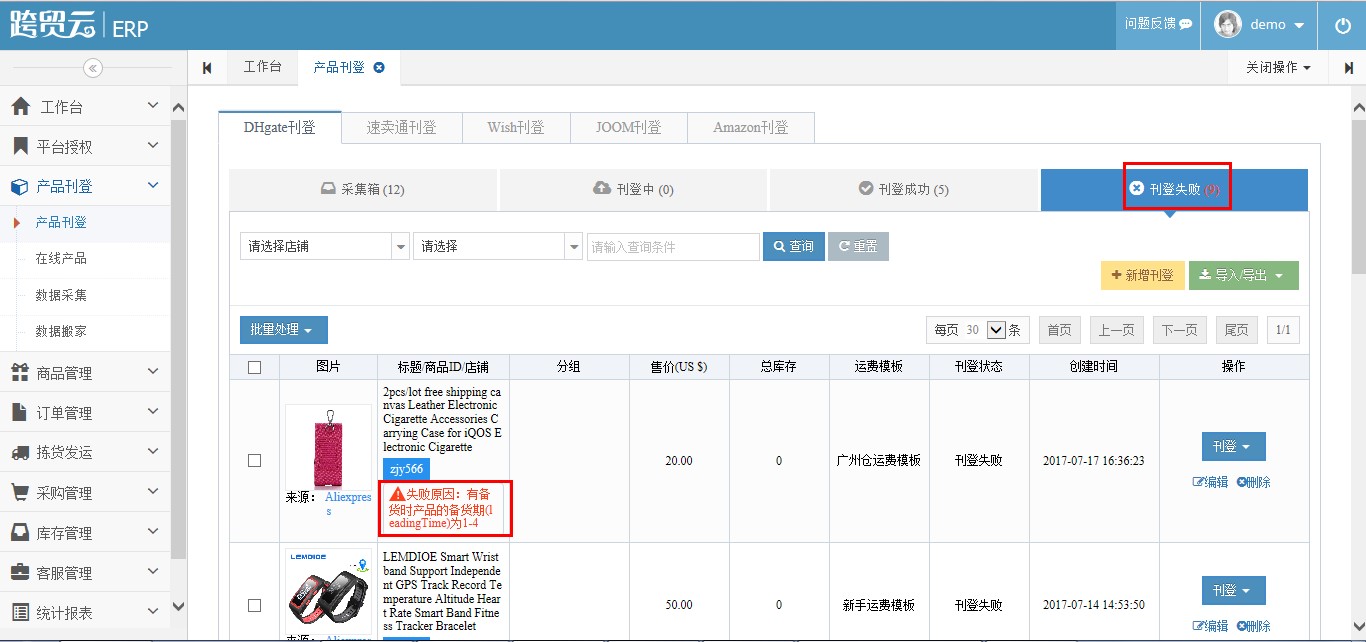Click the 工作台 home icon in sidebar

20,106
